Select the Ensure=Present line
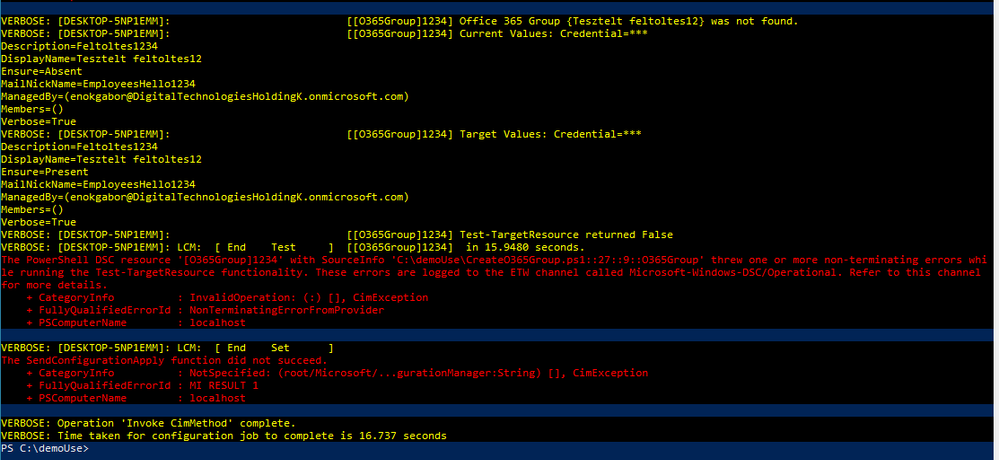Image resolution: width=999 pixels, height=460 pixels. [x=45, y=172]
